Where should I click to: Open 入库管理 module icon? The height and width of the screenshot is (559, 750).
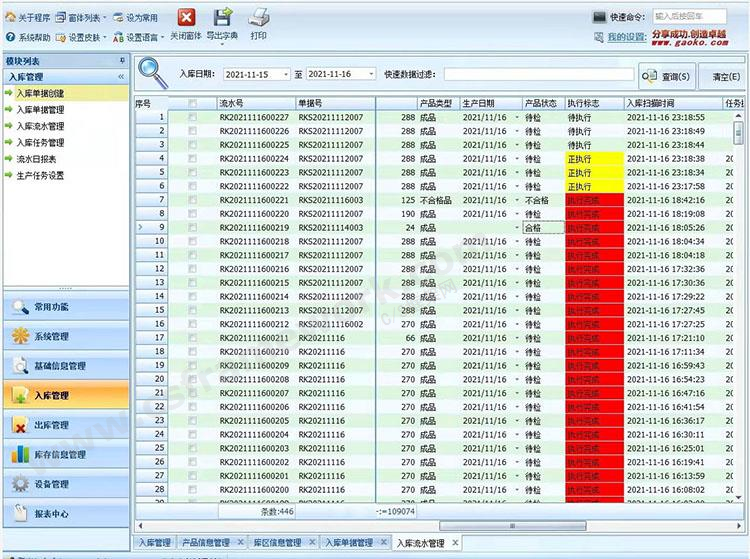[x=20, y=395]
